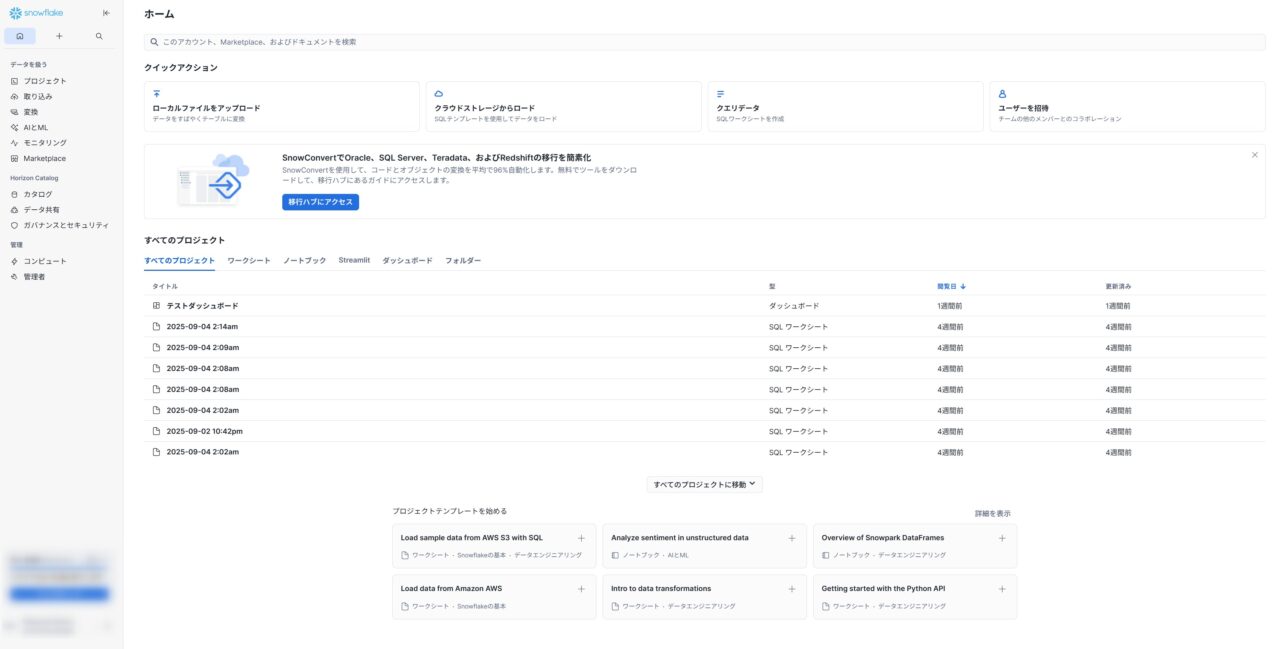
Task: Select ガバナンスとセキュリティ in sidebar
Action: point(66,225)
